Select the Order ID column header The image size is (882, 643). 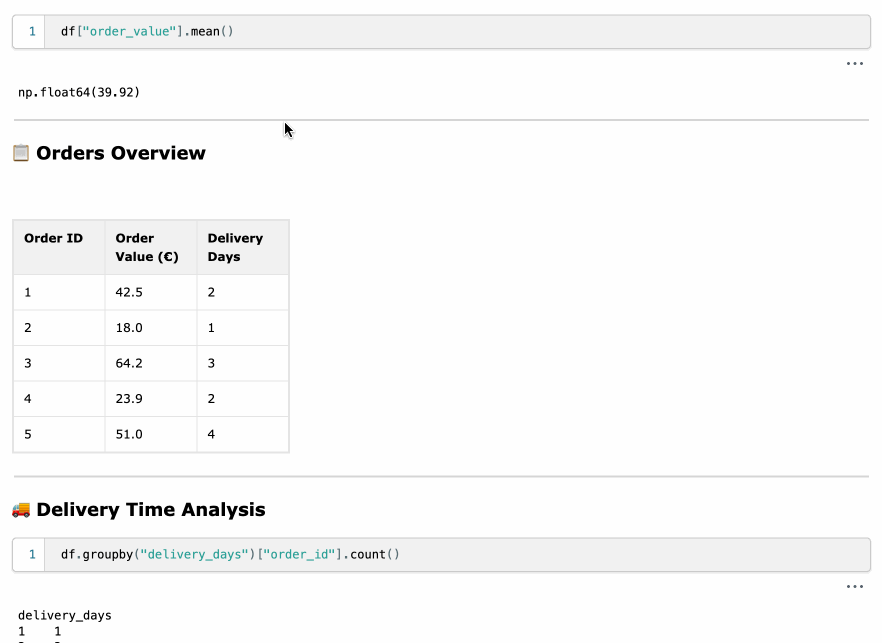click(54, 239)
